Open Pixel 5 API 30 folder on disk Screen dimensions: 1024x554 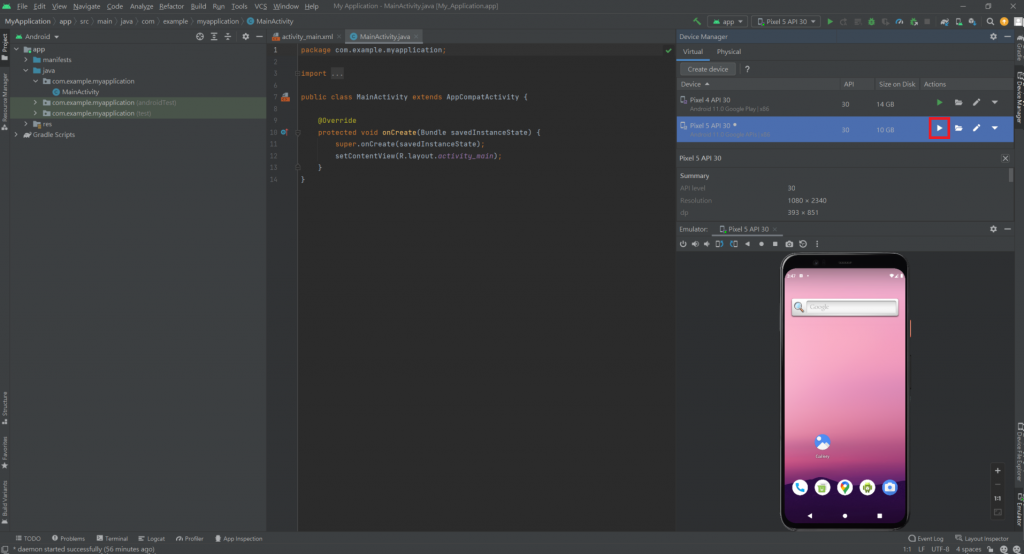pos(958,128)
